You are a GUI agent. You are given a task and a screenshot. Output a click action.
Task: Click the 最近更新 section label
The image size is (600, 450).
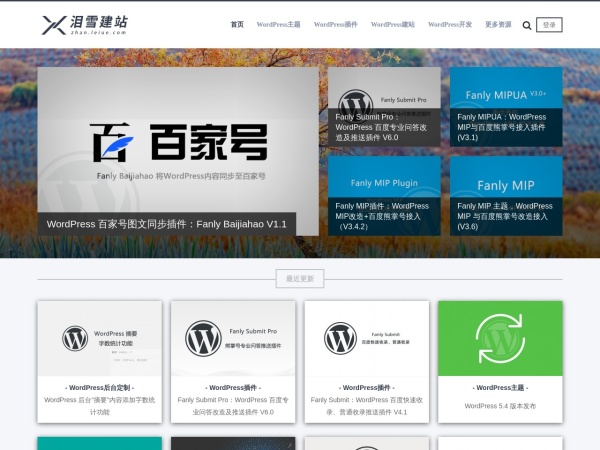tap(300, 279)
